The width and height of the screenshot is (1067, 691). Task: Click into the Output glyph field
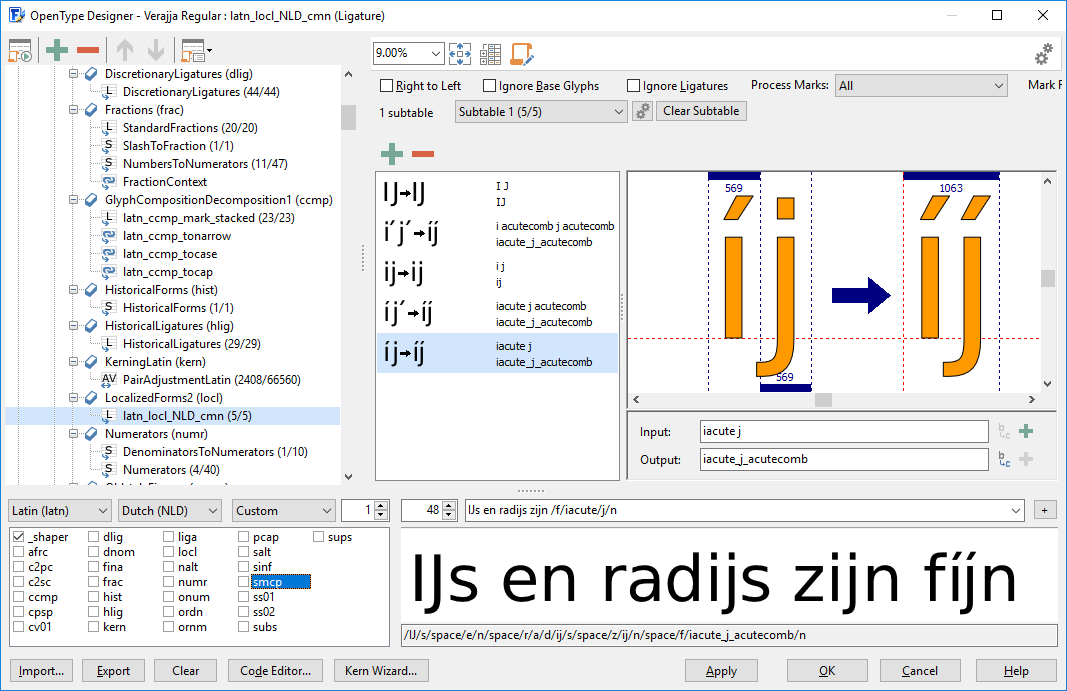pyautogui.click(x=844, y=459)
